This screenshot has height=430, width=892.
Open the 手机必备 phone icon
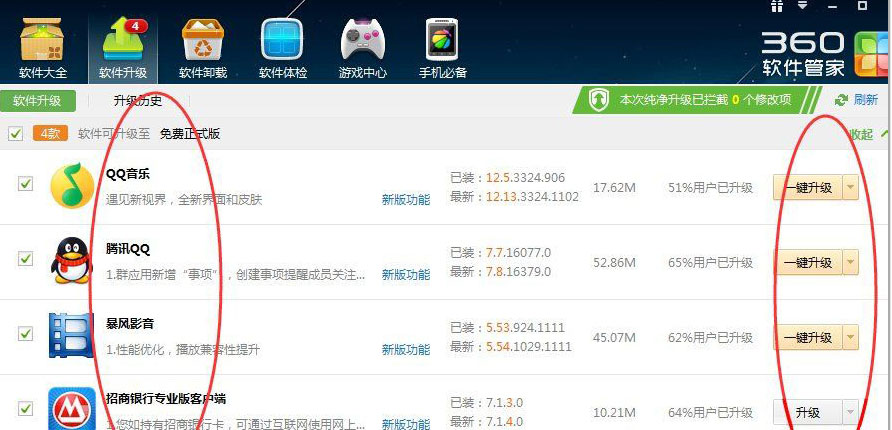442,39
